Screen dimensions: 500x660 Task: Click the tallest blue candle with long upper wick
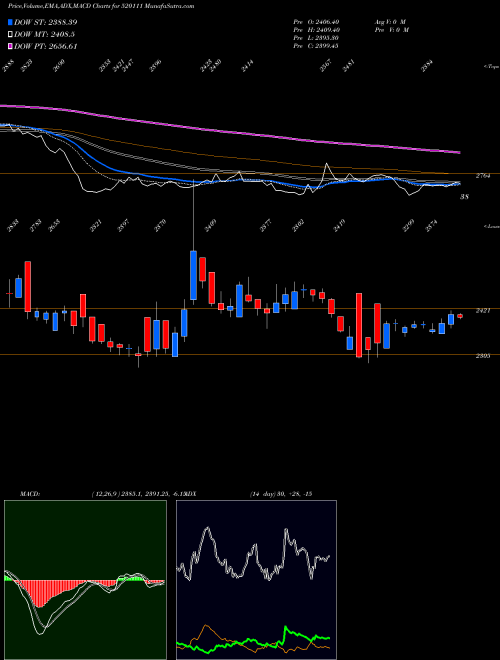(x=194, y=275)
